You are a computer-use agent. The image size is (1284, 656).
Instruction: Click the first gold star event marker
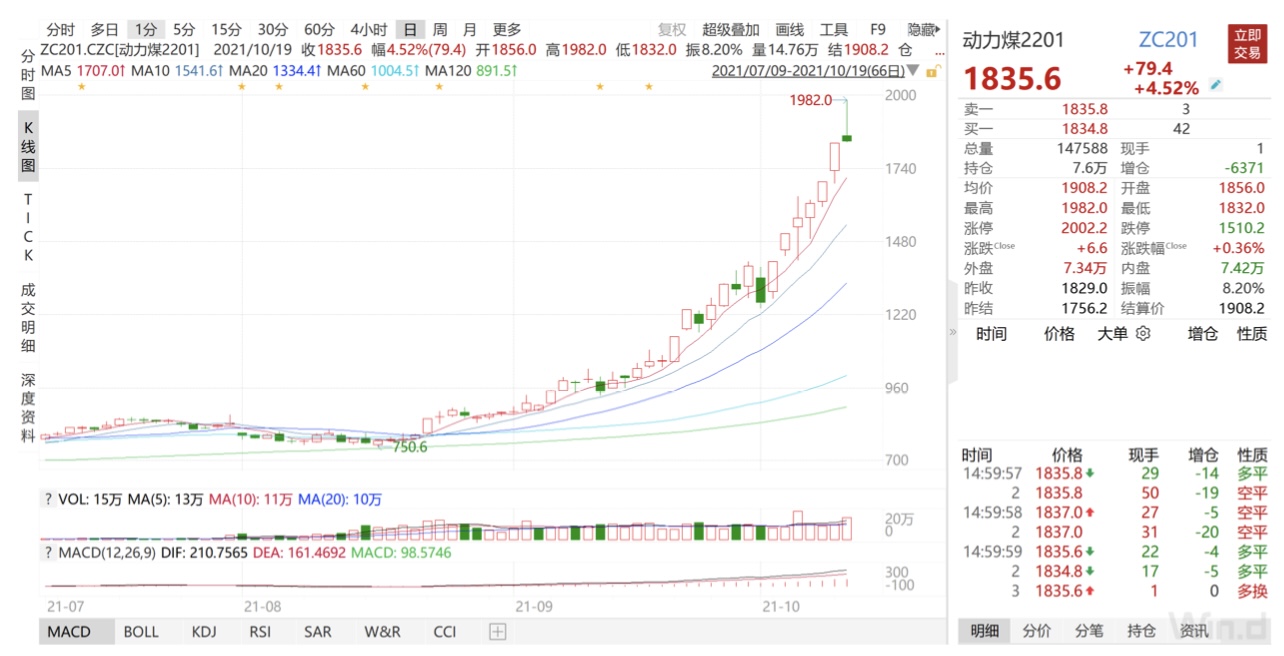coord(81,88)
